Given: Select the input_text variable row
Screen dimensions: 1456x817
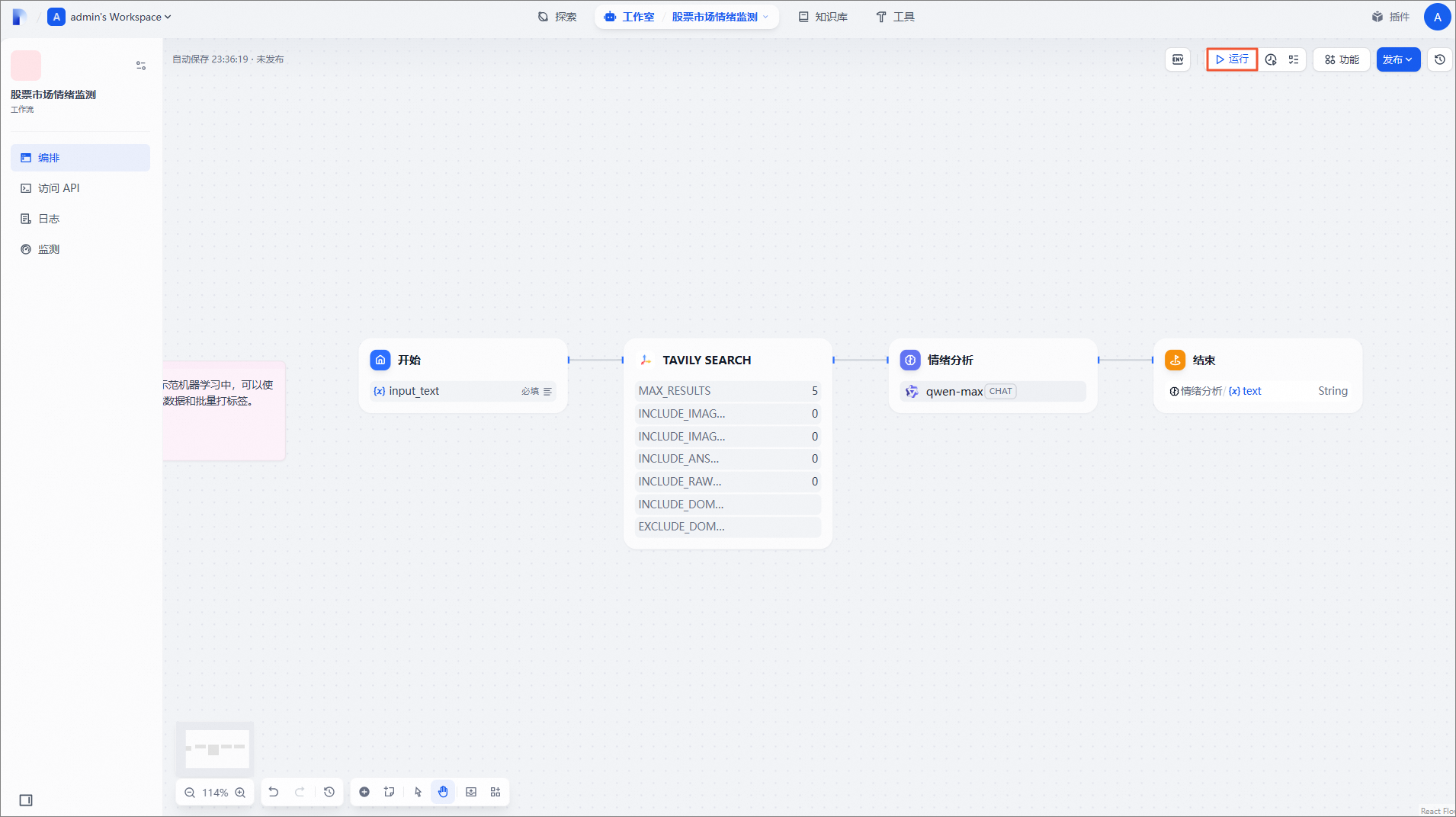Looking at the screenshot, I should (x=463, y=391).
